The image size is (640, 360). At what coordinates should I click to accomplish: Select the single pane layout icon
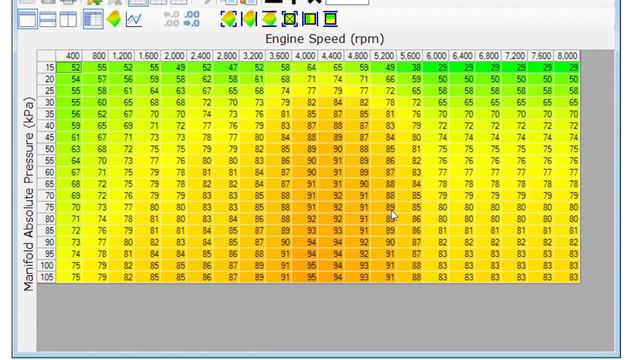click(27, 19)
